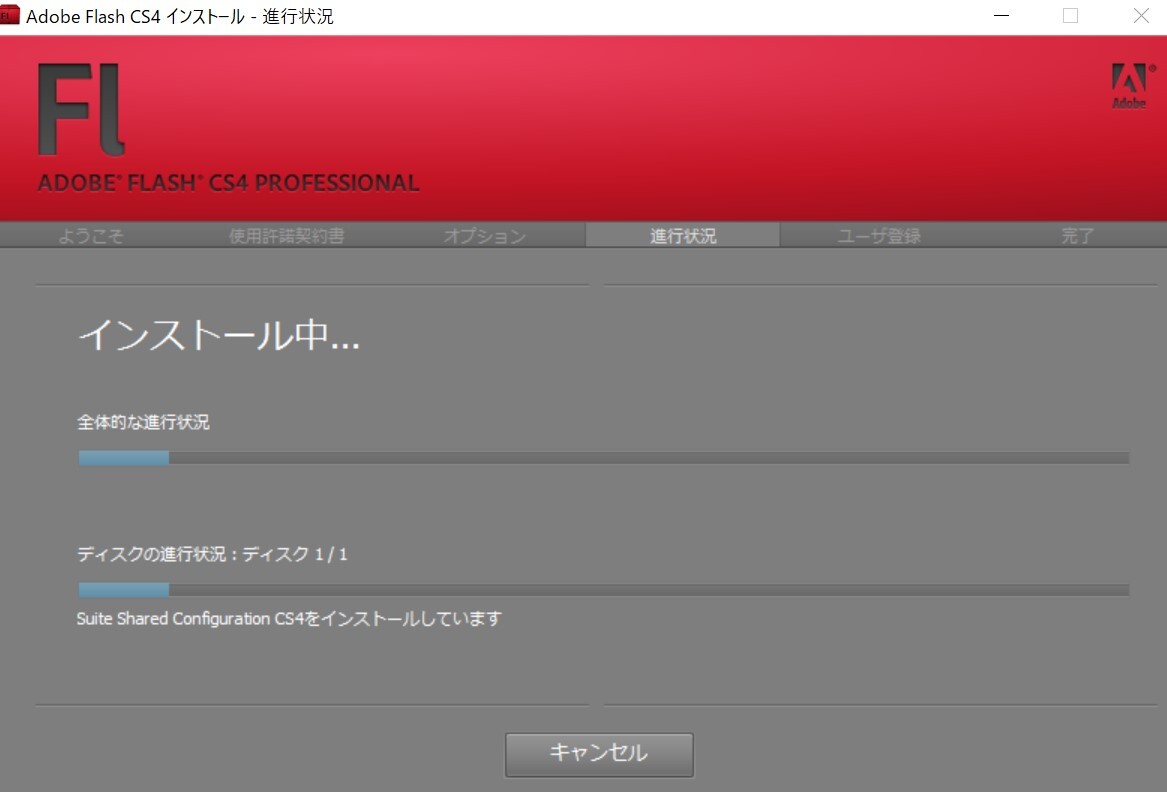
Task: Click the Suite Shared Configuration CS4 status text
Action: pos(290,619)
